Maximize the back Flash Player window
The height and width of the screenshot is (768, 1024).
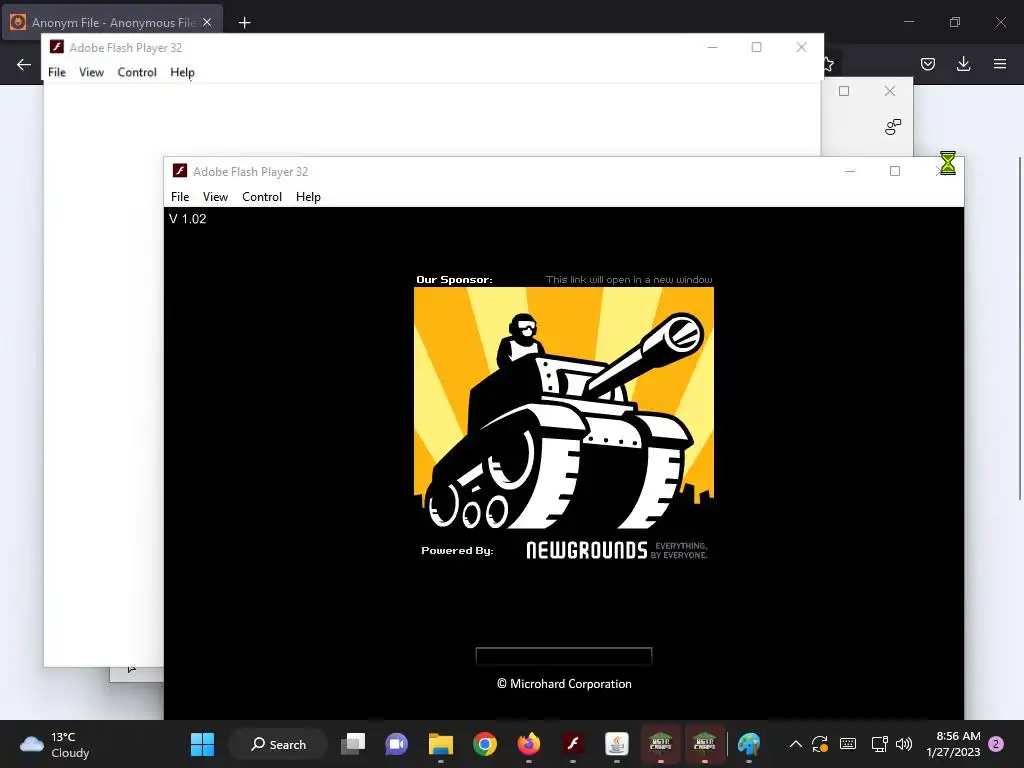click(x=756, y=47)
